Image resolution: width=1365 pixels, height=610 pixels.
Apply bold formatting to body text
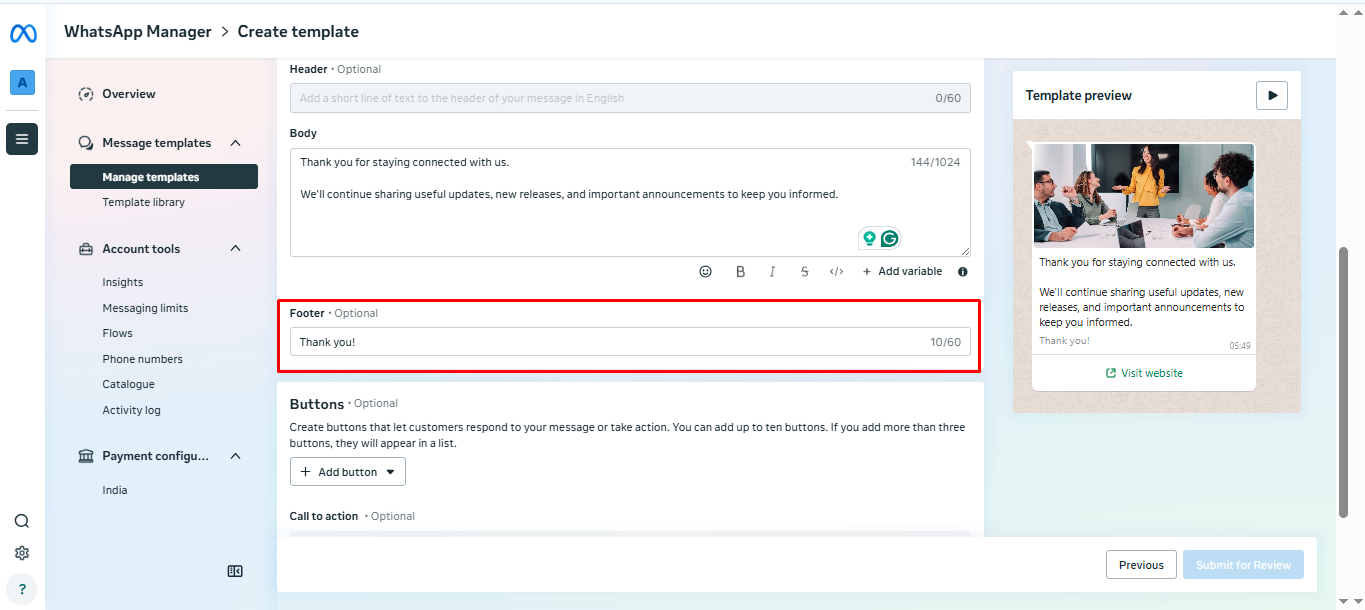coord(740,271)
